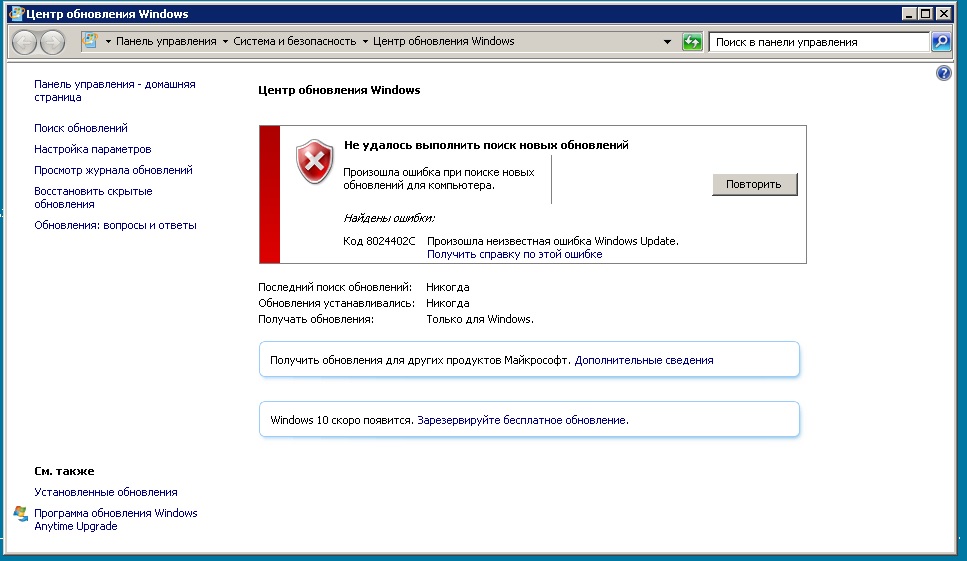Image resolution: width=967 pixels, height=561 pixels.
Task: Open the address bar history dropdown
Action: (667, 42)
